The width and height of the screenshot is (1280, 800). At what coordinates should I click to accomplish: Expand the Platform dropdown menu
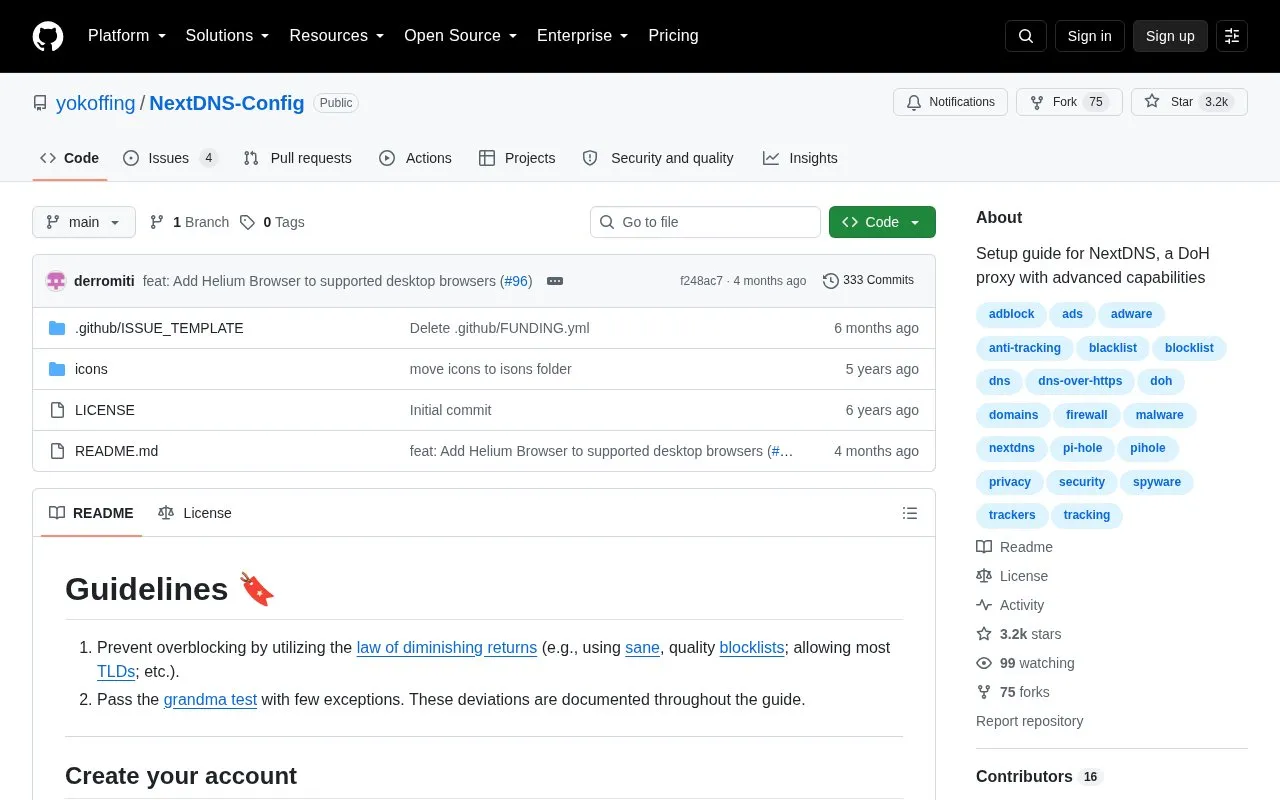click(x=127, y=36)
